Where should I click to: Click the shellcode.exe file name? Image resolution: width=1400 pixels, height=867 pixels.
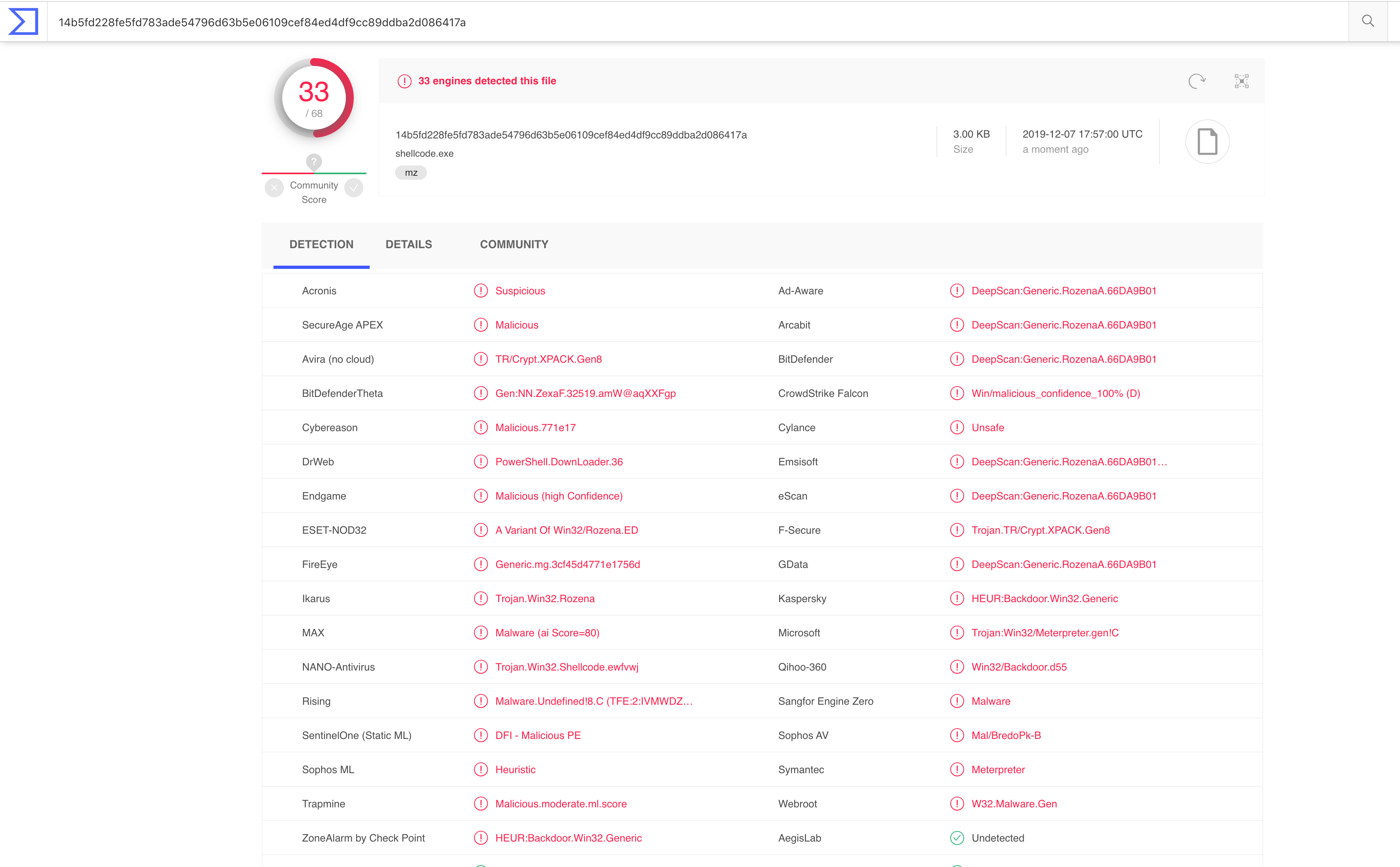click(x=425, y=154)
